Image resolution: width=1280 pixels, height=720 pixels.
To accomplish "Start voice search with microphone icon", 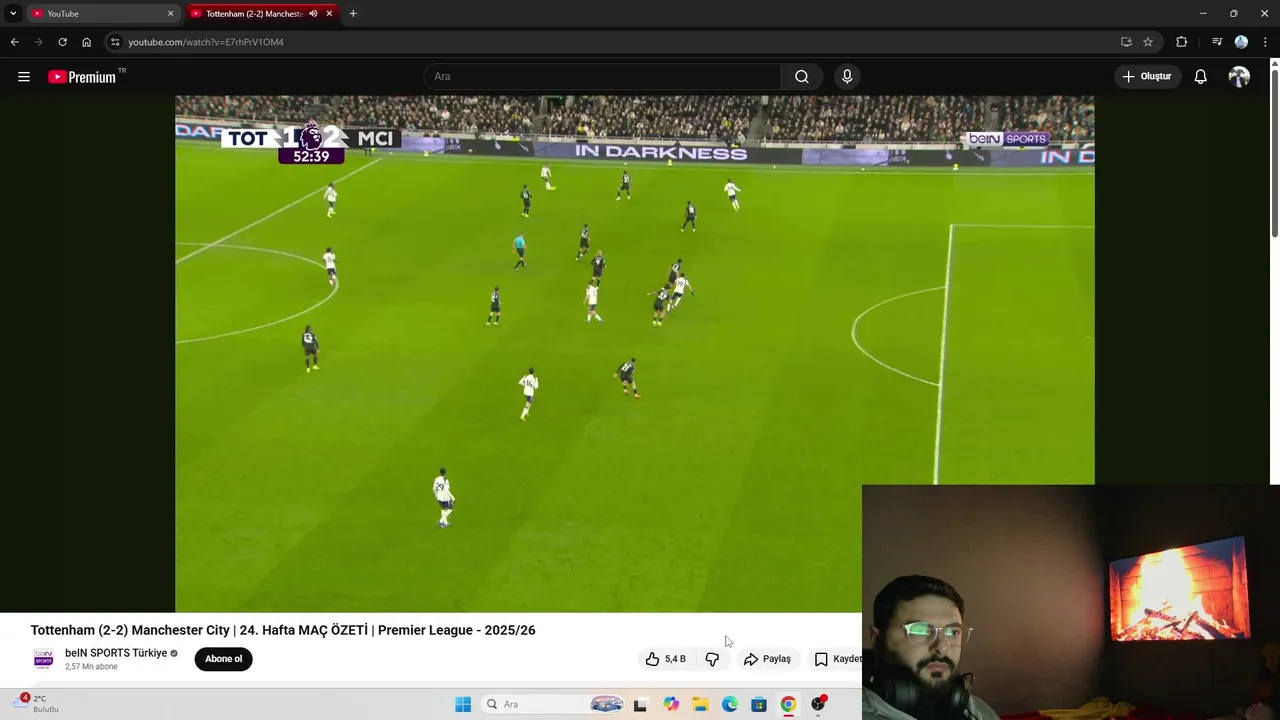I will [x=847, y=76].
